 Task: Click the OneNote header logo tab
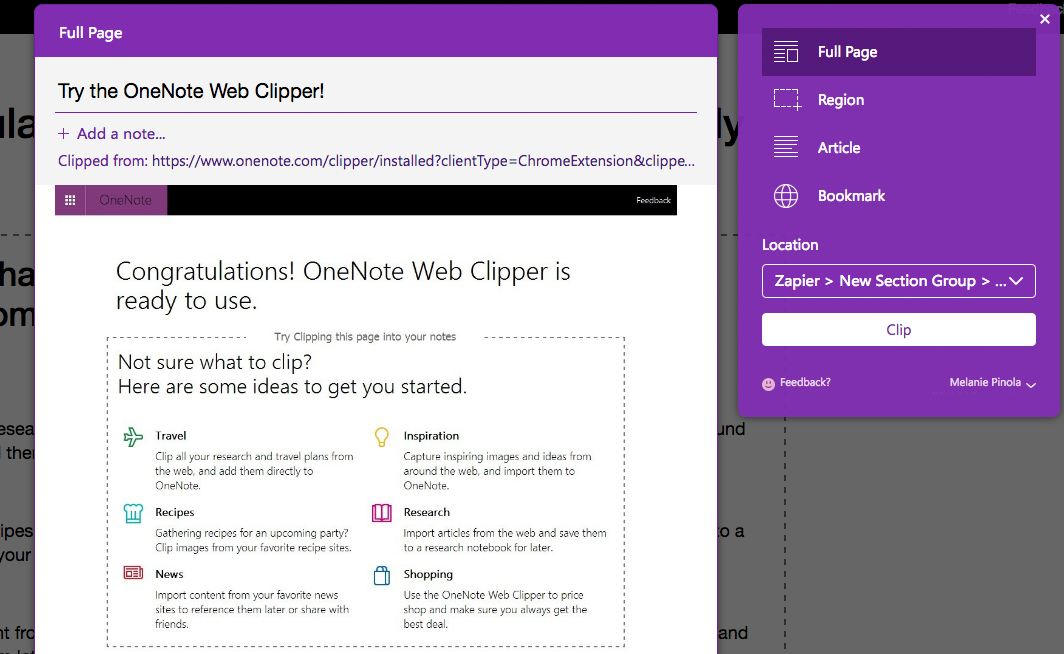(x=126, y=200)
